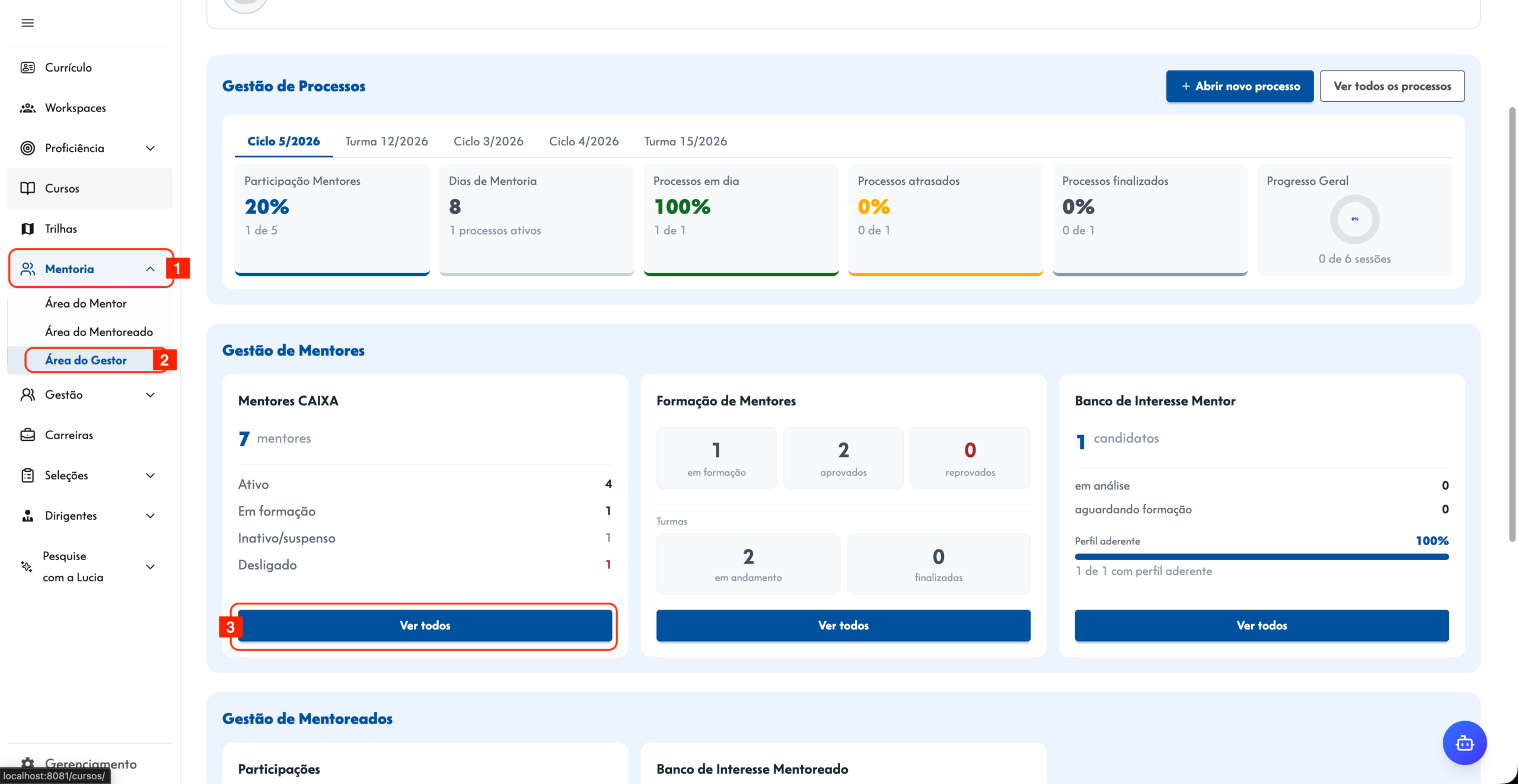Open the chatbot floating button
Viewport: 1518px width, 784px height.
tap(1465, 743)
